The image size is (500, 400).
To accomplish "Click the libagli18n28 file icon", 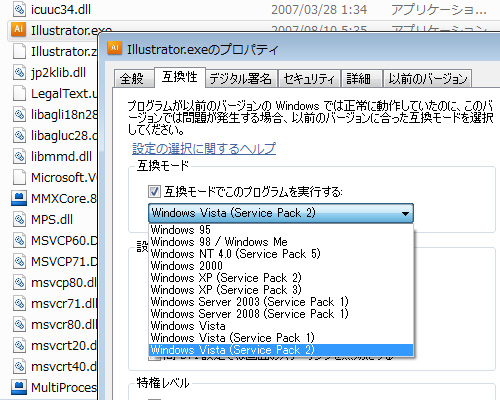I will [19, 114].
